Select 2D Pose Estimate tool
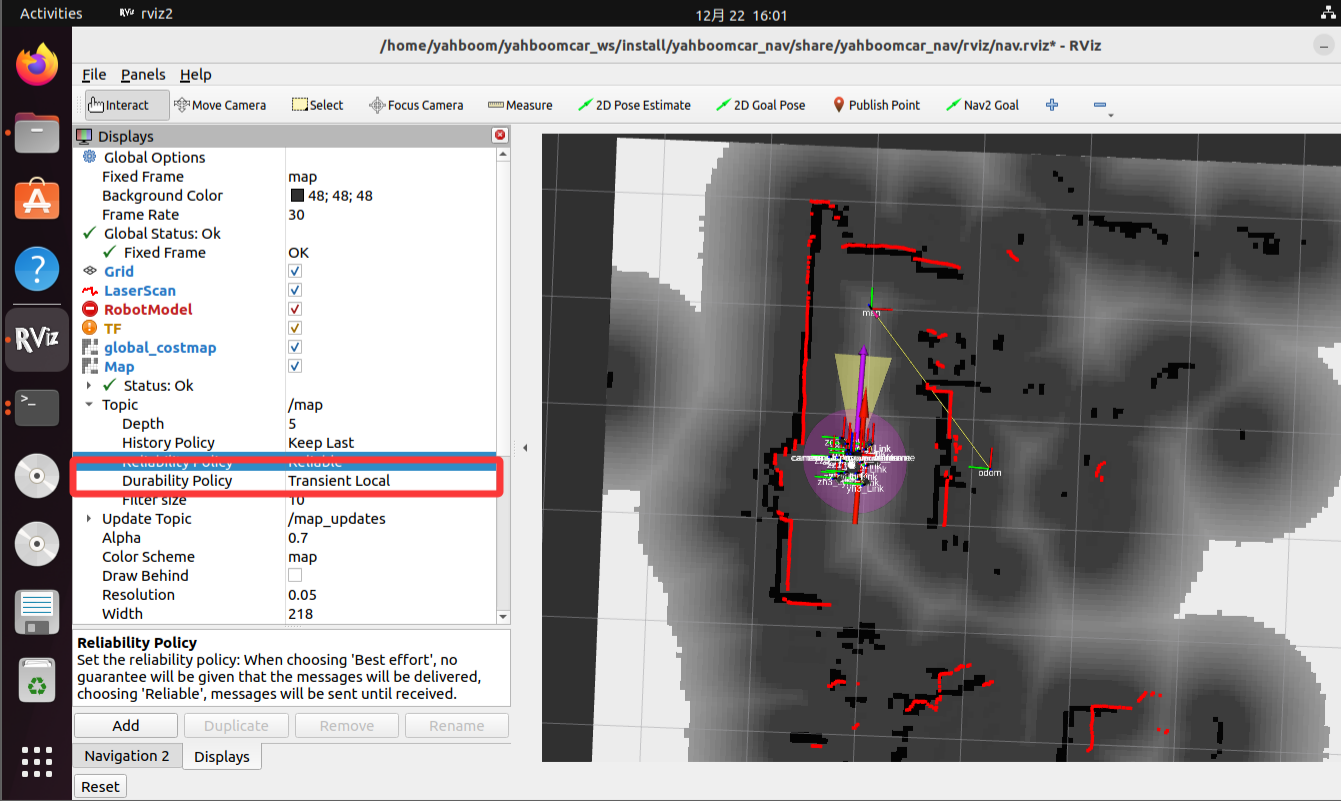 pyautogui.click(x=635, y=105)
